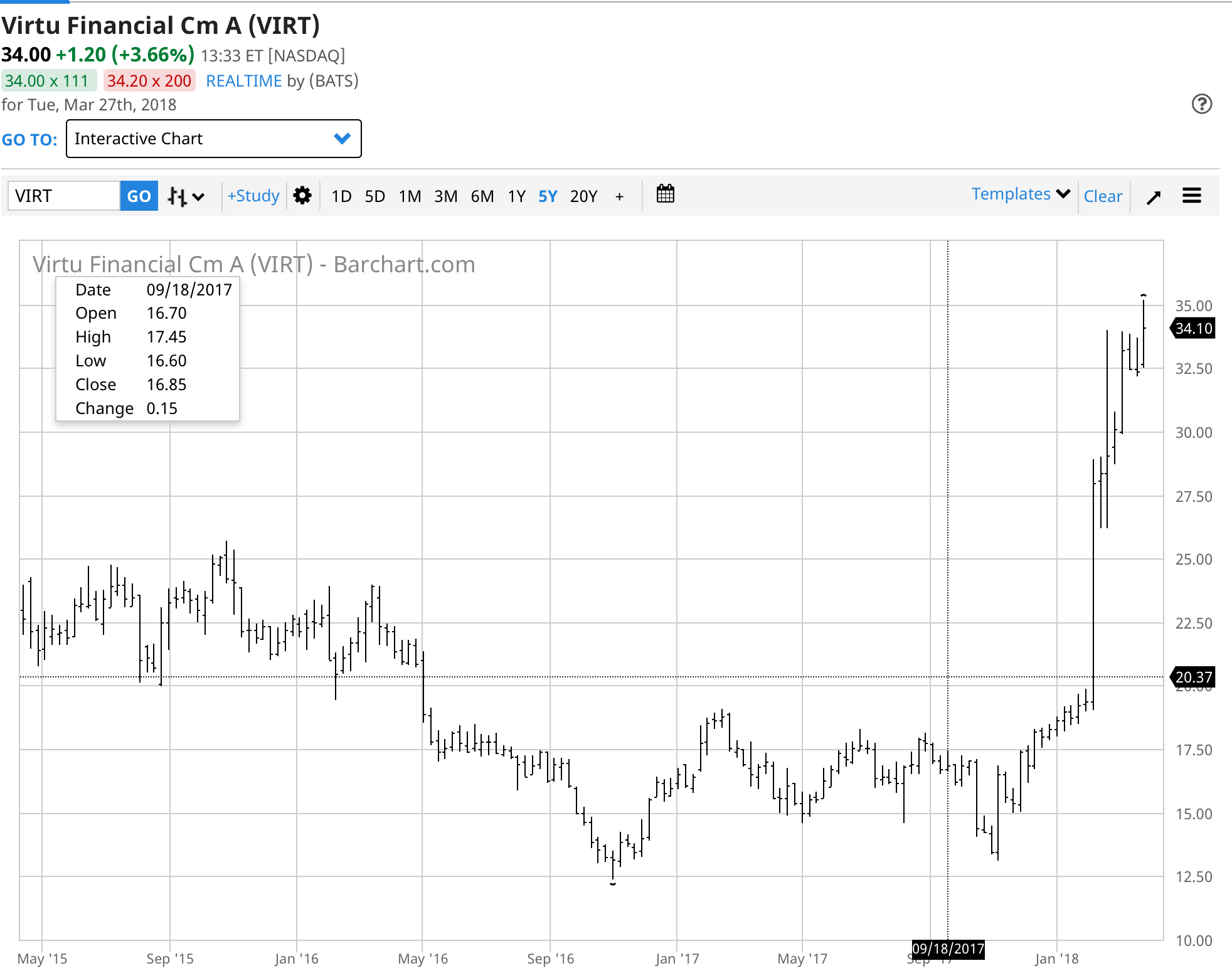
Task: Click the +Study button
Action: pos(253,196)
